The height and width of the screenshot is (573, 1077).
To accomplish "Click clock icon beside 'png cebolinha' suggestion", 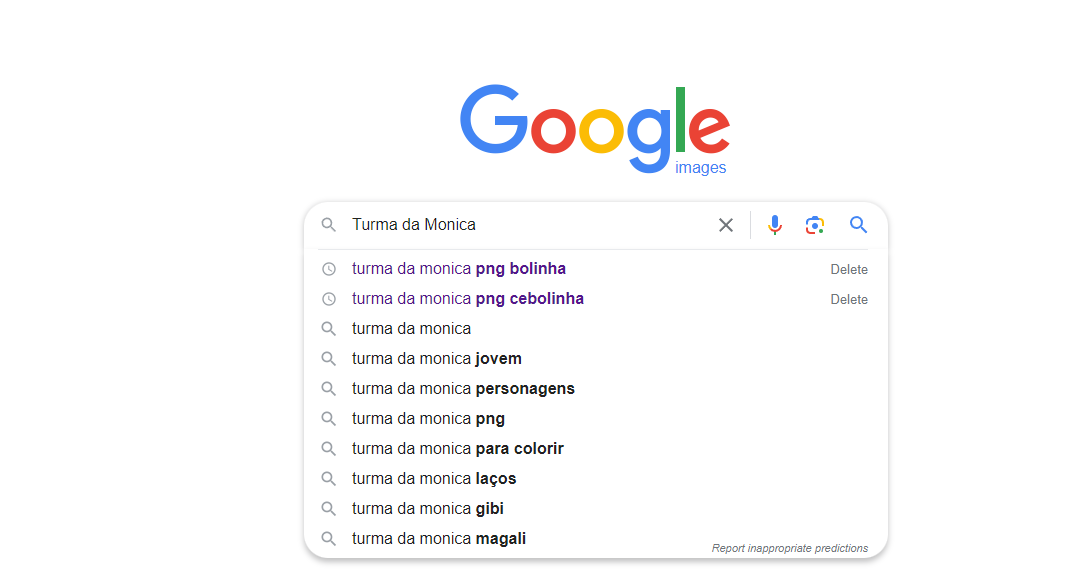I will [329, 299].
